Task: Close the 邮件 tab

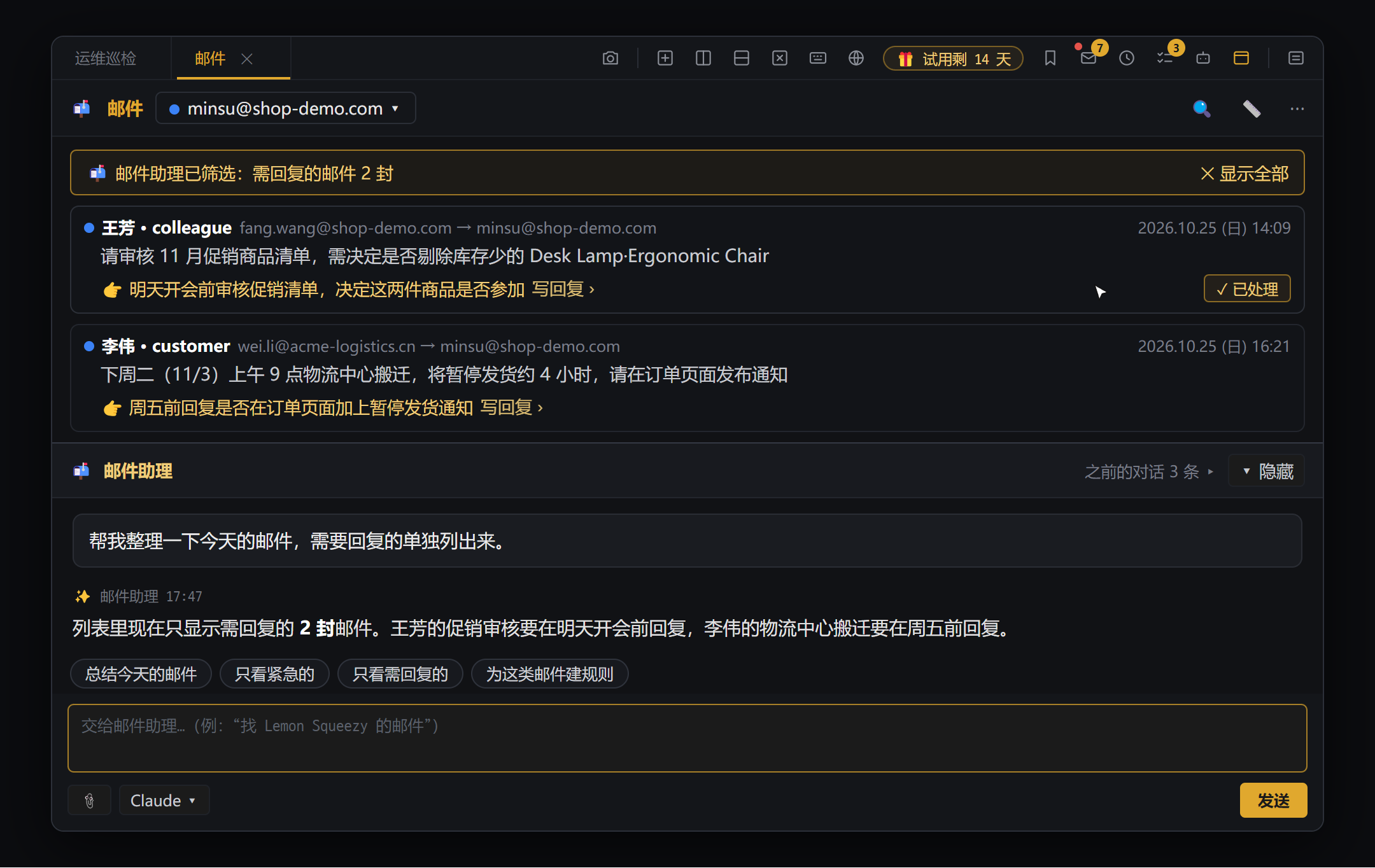Action: 247,59
